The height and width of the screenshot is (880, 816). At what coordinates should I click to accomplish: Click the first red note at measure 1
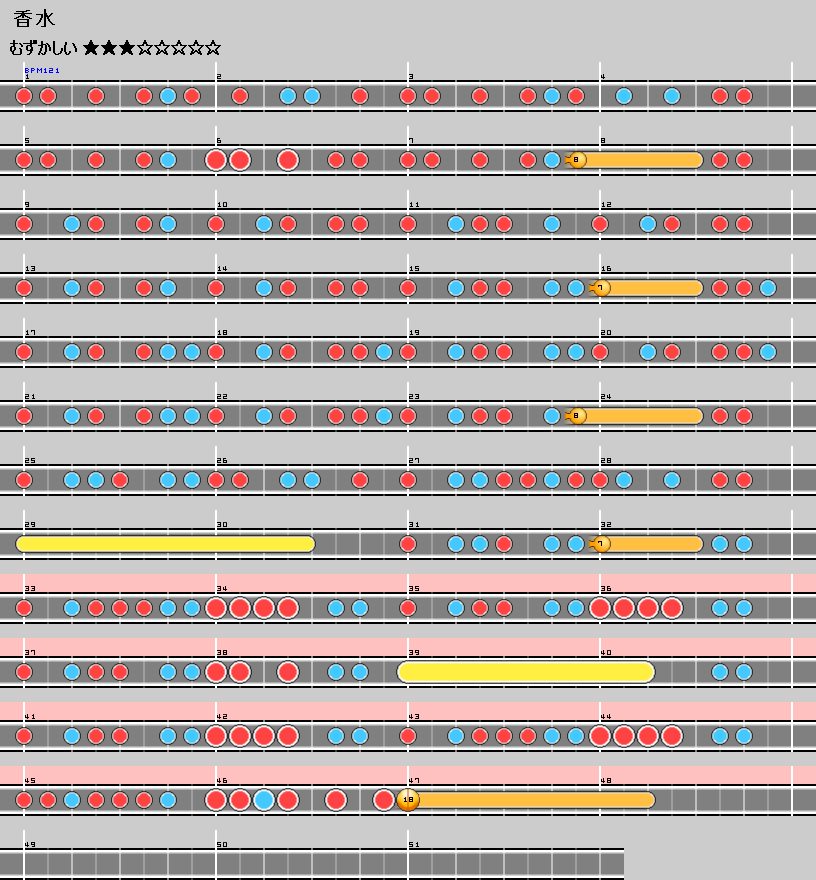pos(24,96)
